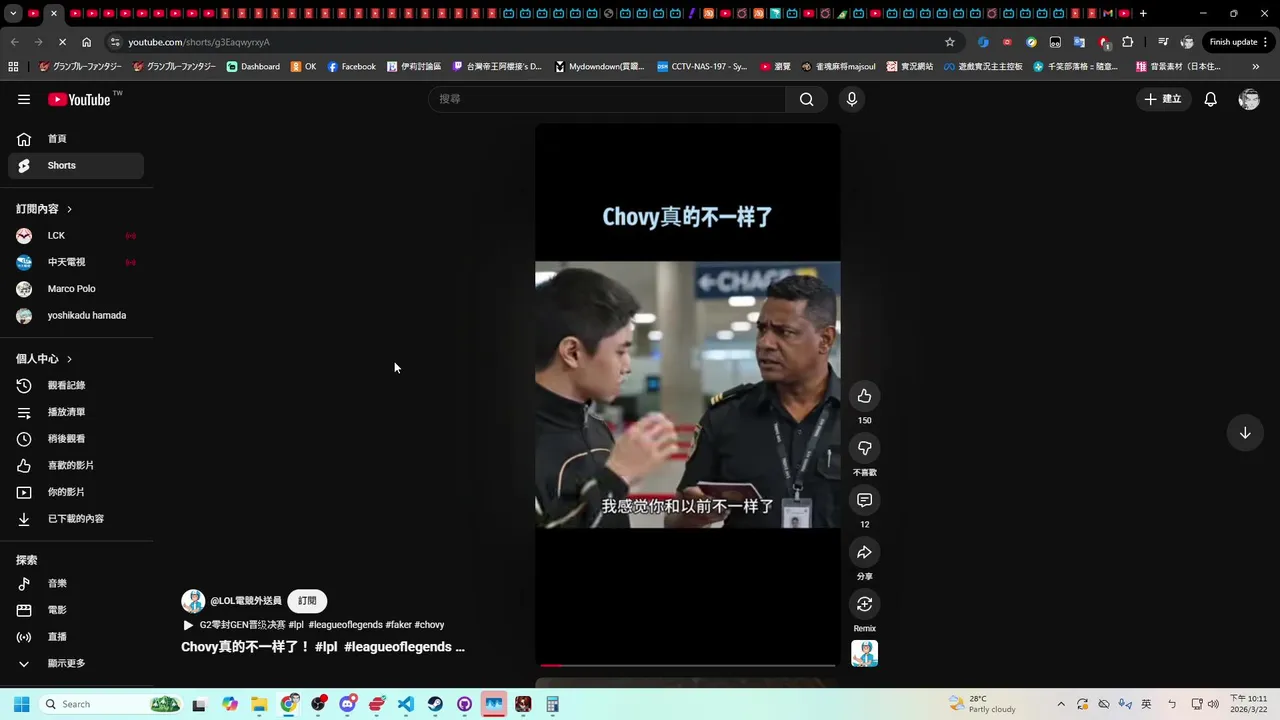This screenshot has width=1280, height=720.
Task: Select 首頁 in the sidebar
Action: (76, 139)
